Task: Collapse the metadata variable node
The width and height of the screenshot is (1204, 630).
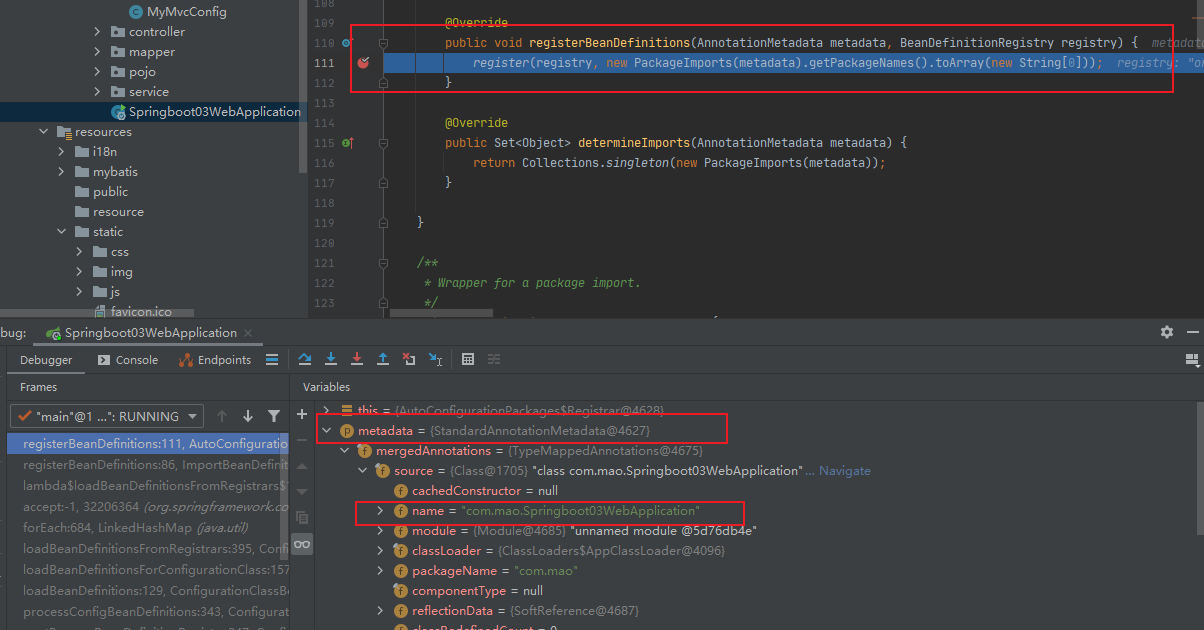Action: tap(326, 431)
